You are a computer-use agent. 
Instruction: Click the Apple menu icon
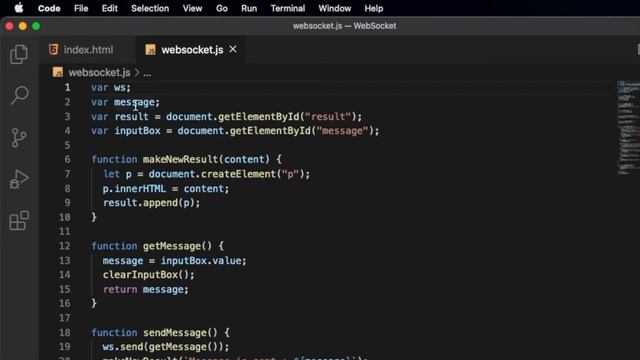[19, 8]
